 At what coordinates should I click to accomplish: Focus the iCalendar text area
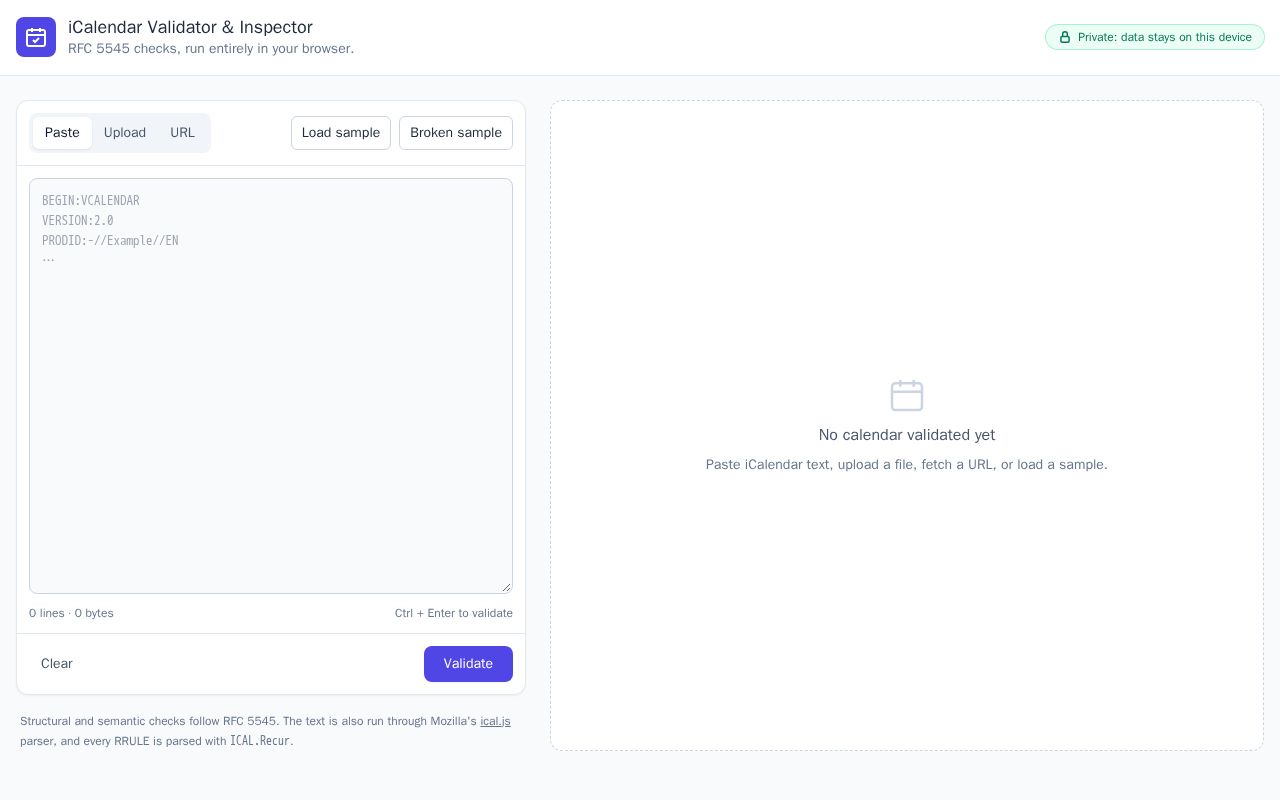tap(271, 386)
